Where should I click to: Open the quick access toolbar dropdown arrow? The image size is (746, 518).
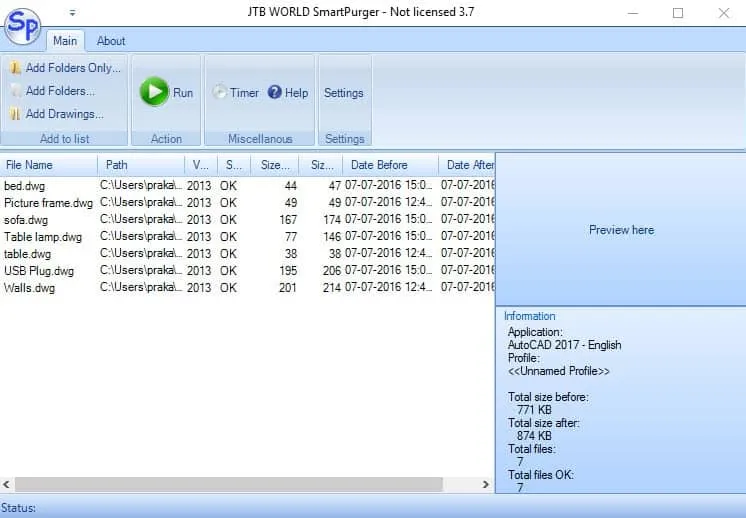[x=72, y=13]
